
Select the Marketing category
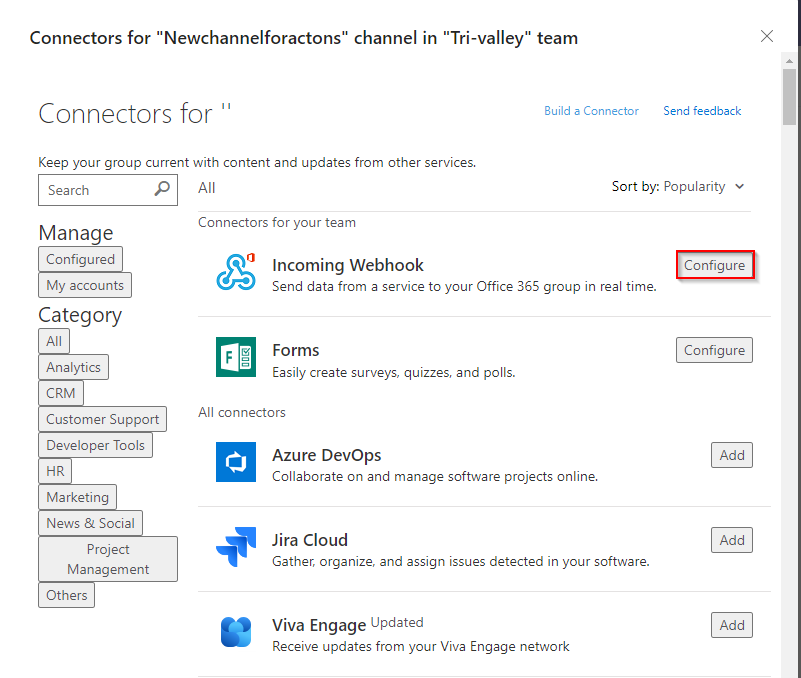[77, 497]
